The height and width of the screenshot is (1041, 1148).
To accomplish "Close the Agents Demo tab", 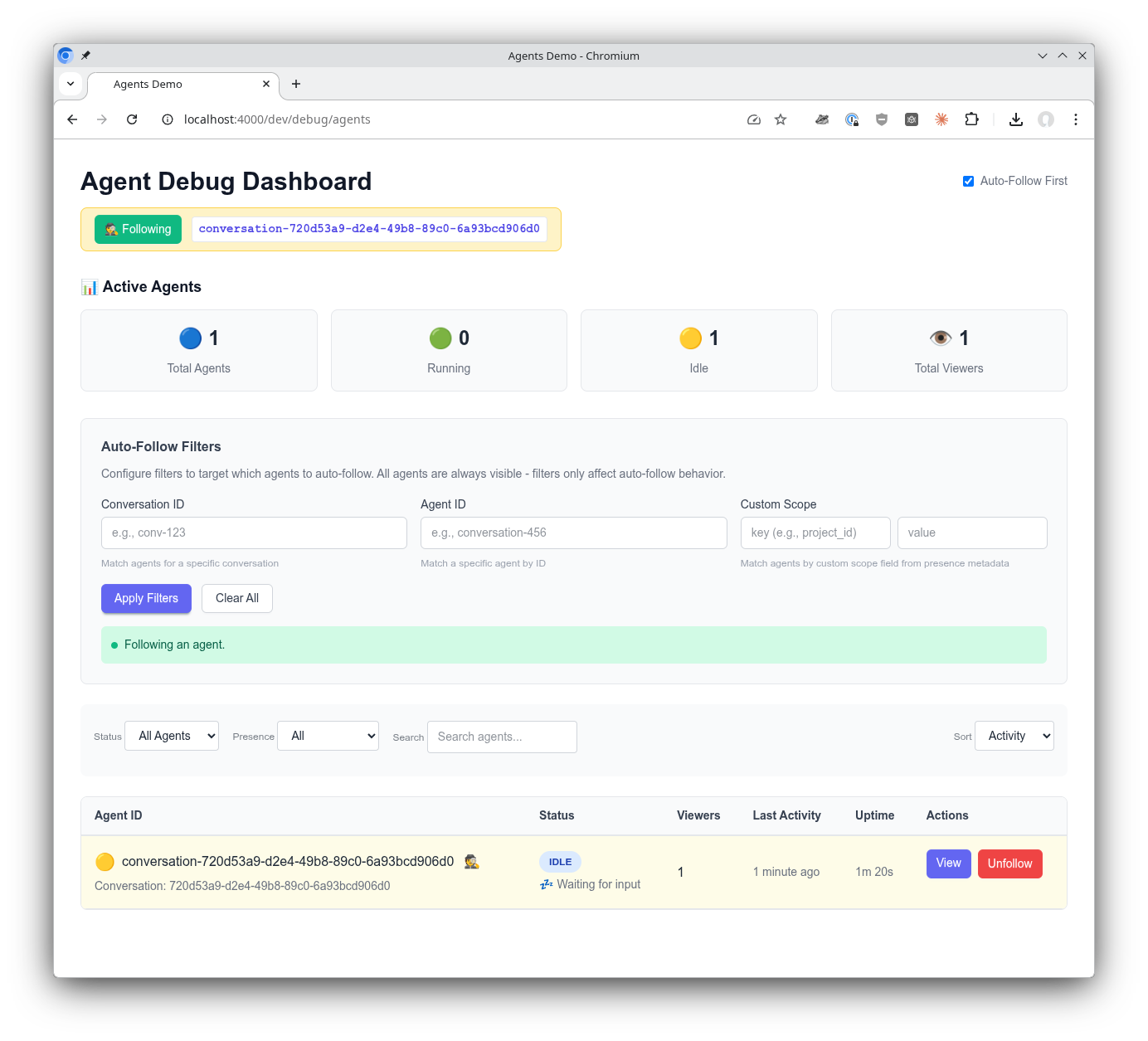I will pos(266,84).
